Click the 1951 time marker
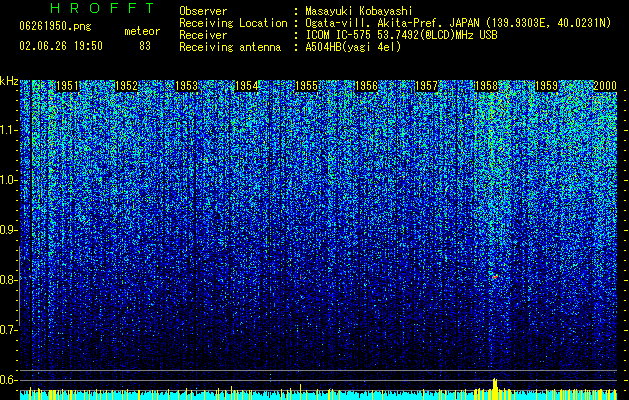The height and width of the screenshot is (400, 629). pos(67,86)
